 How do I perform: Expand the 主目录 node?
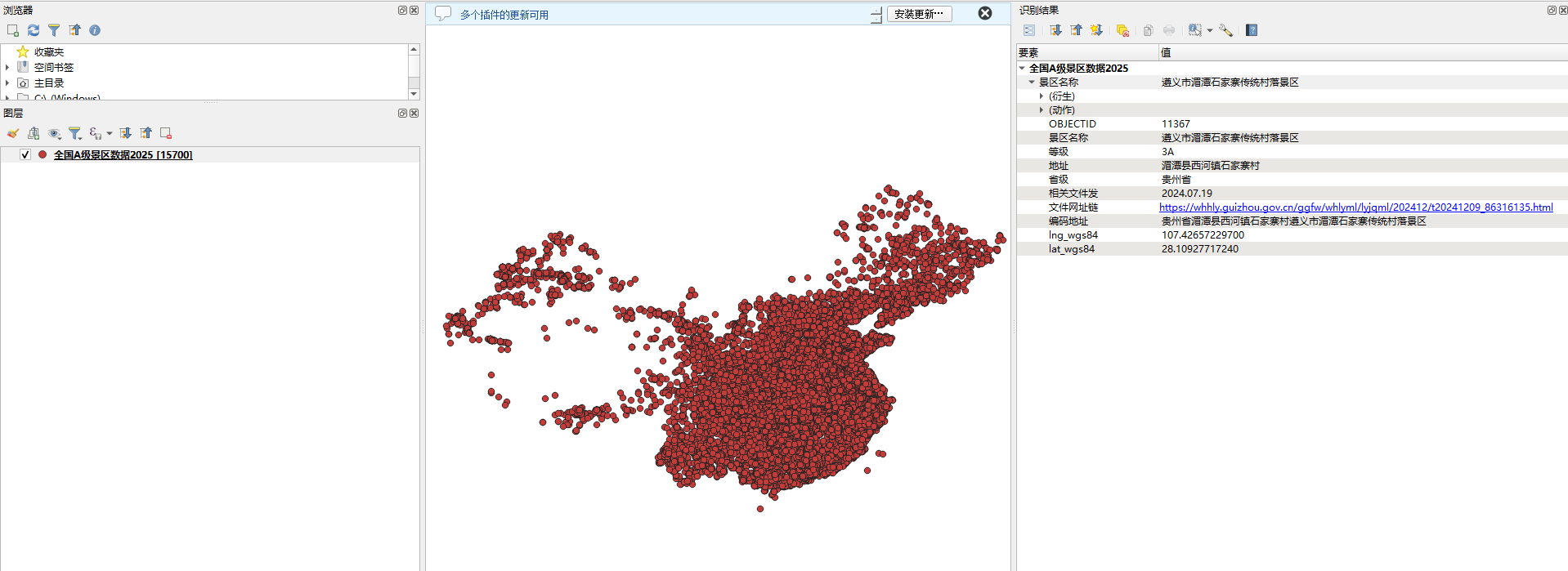7,83
